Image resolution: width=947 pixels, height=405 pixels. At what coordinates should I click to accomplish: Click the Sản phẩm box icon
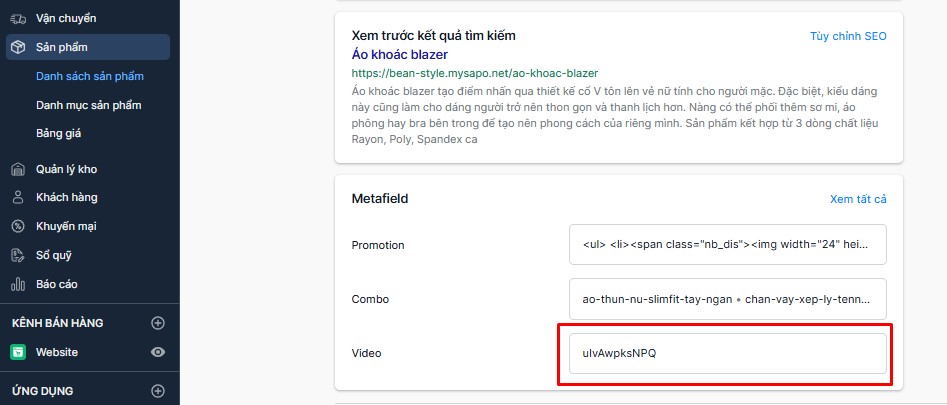[18, 47]
